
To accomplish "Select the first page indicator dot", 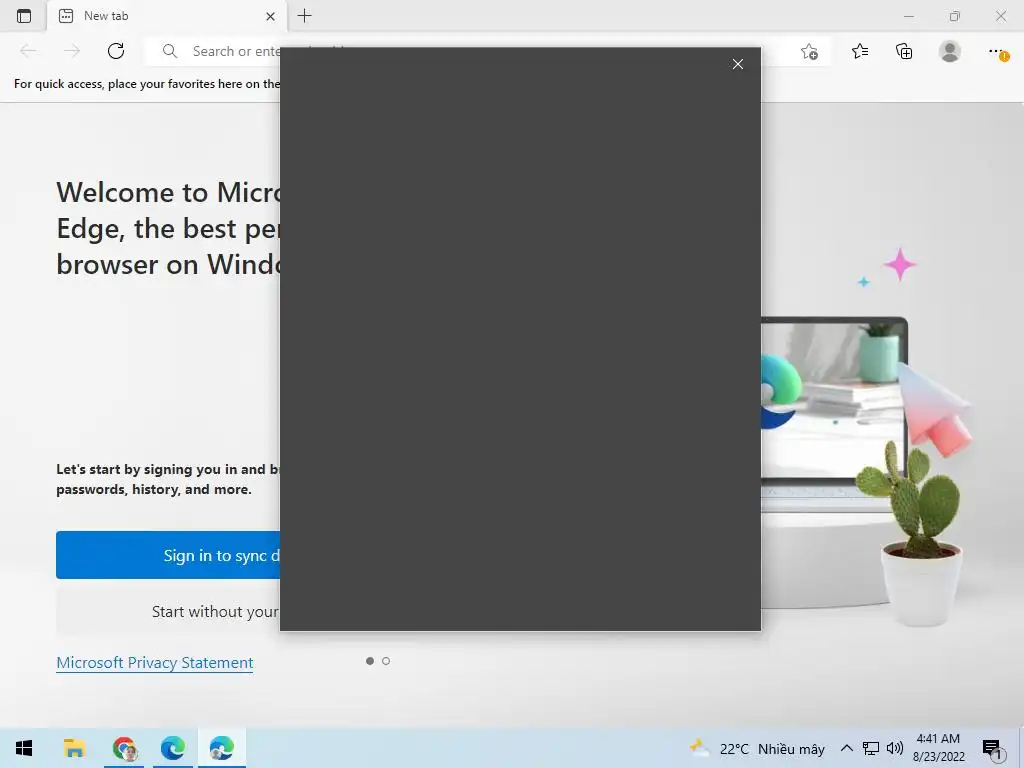I will click(x=370, y=661).
